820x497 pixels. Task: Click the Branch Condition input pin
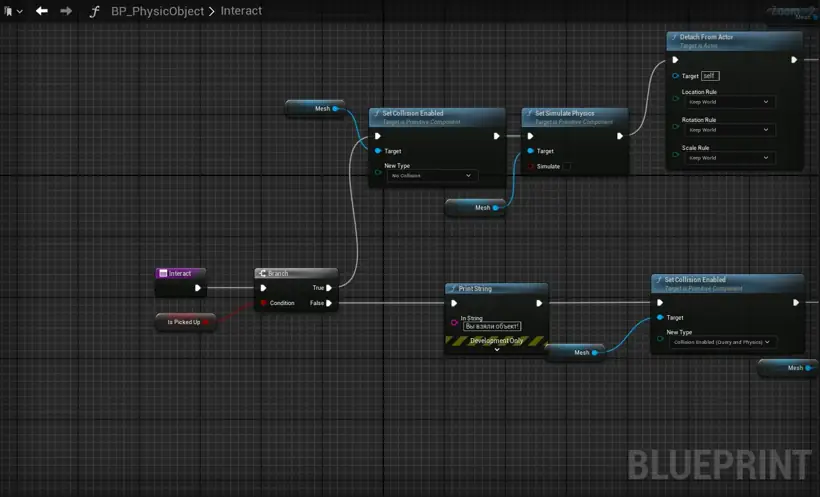pos(264,303)
